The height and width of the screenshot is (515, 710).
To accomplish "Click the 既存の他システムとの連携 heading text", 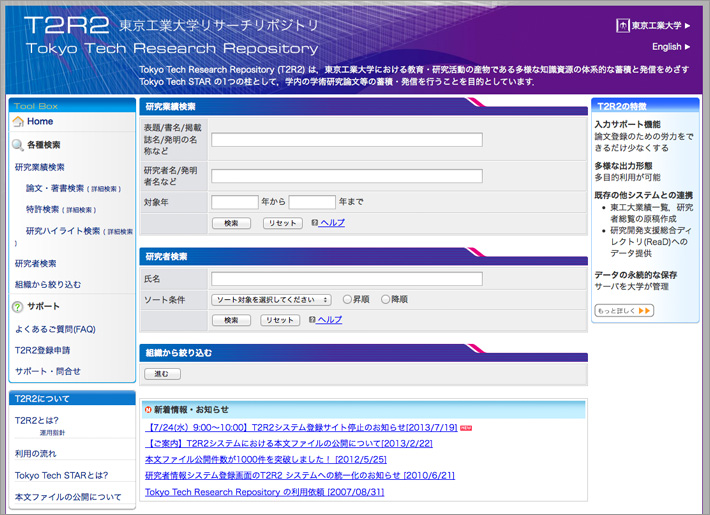I will pyautogui.click(x=643, y=195).
